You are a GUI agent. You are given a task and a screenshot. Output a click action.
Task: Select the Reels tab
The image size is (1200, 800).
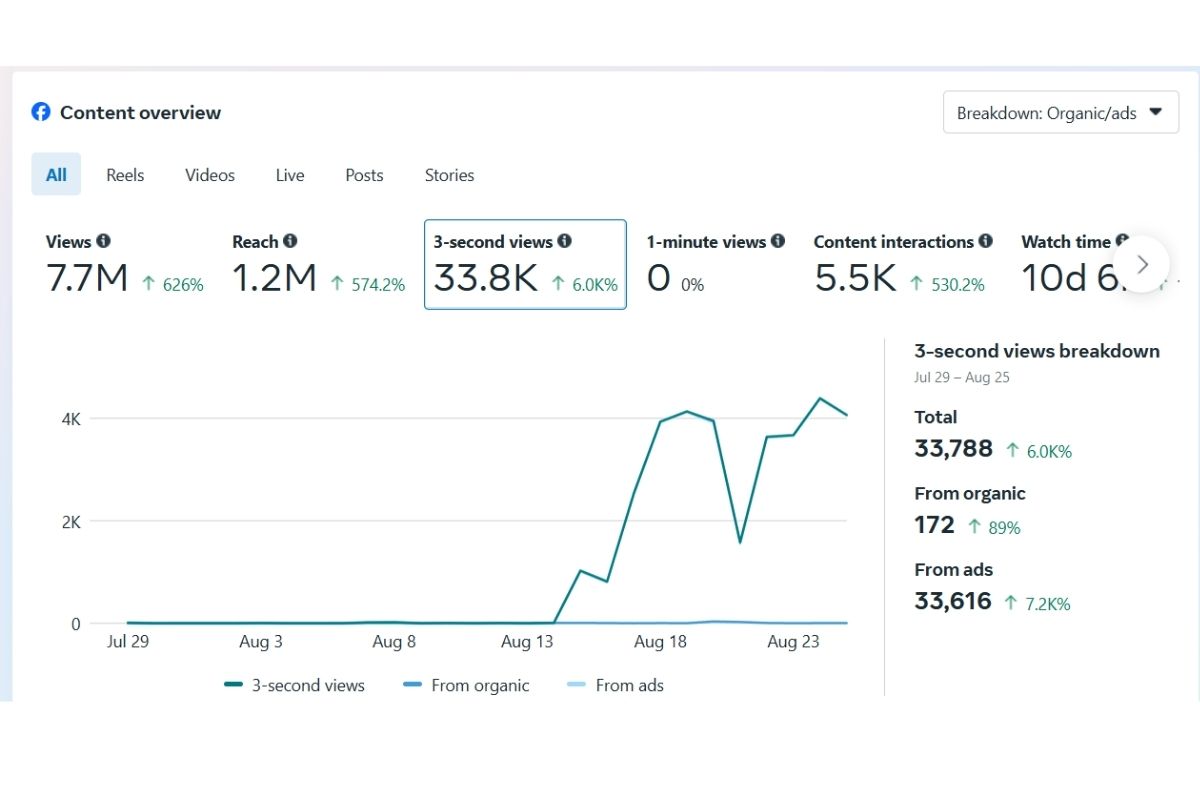pos(125,175)
